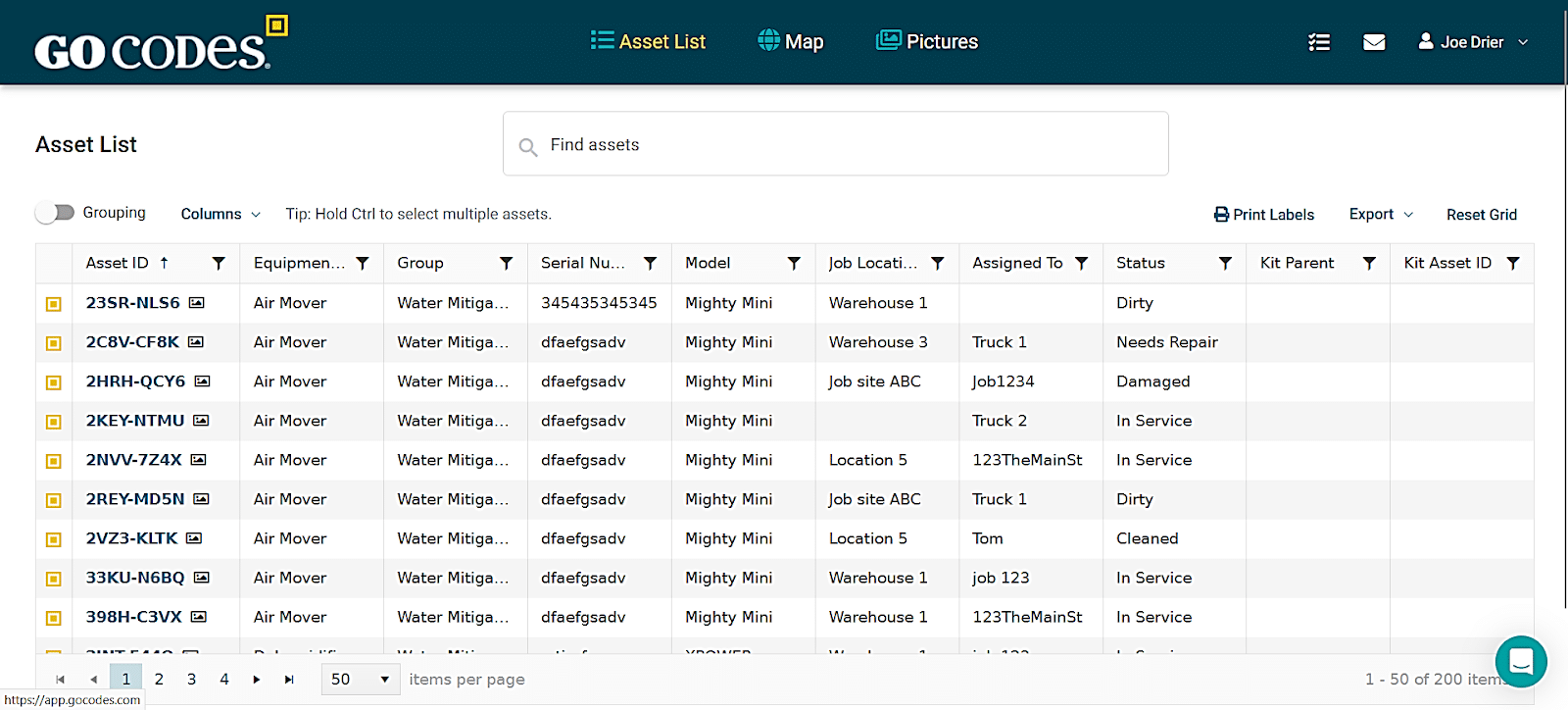Open the items per page dropdown
Screen dimensions: 1568x710
pos(360,680)
